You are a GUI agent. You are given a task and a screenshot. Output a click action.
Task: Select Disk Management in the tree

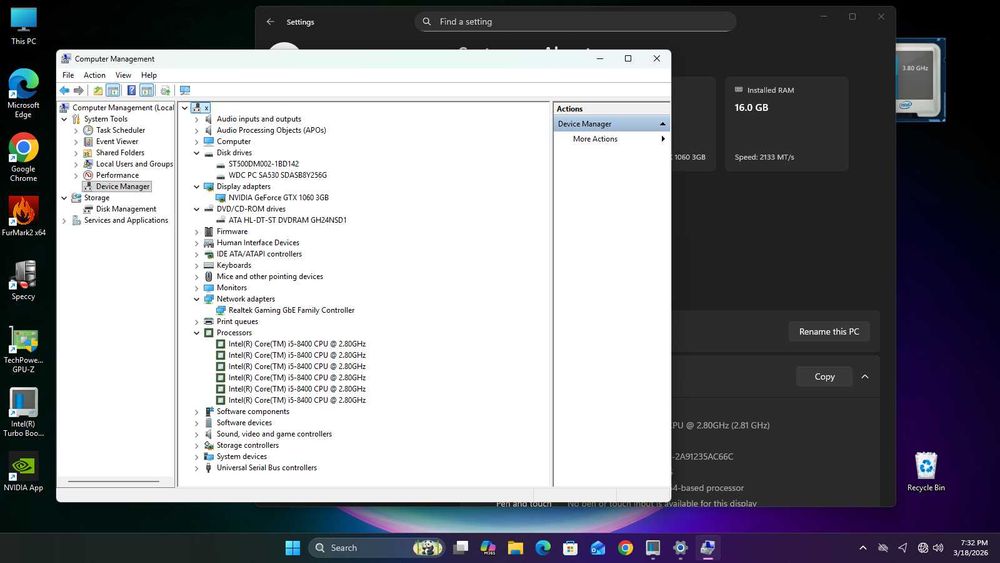[x=126, y=209]
